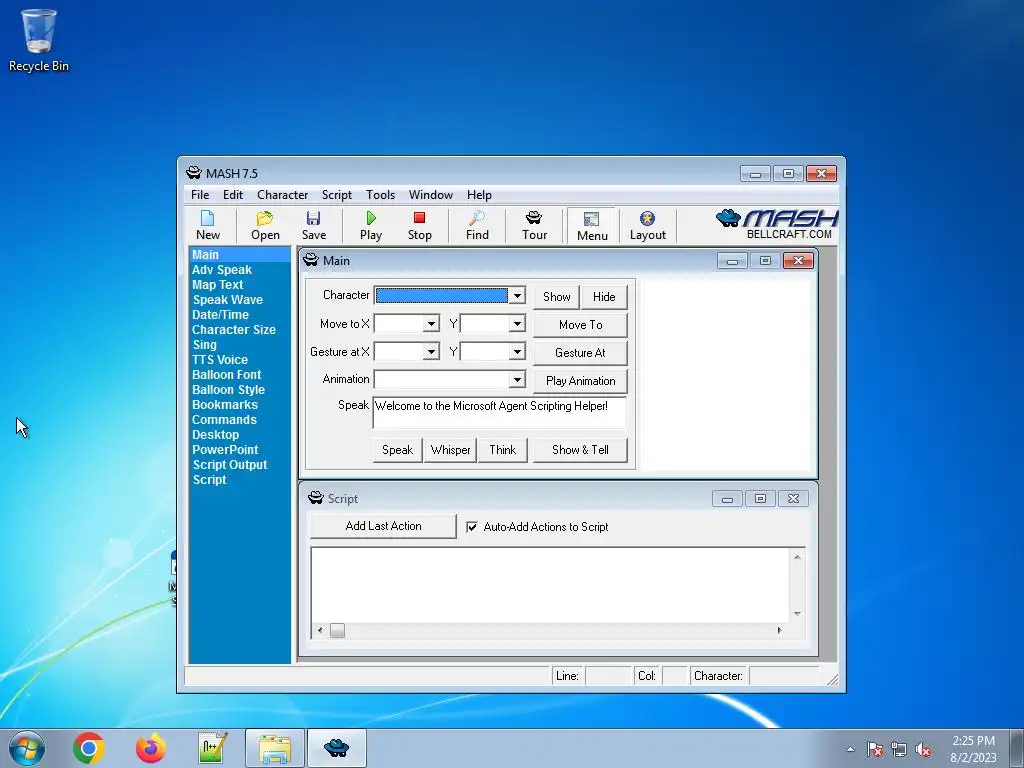Open the Move to X dropdown
This screenshot has height=768, width=1024.
[x=431, y=323]
